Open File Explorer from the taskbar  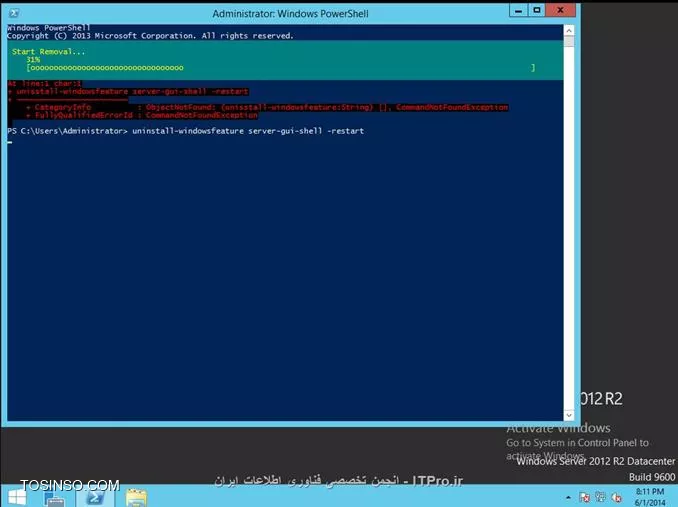click(x=136, y=498)
